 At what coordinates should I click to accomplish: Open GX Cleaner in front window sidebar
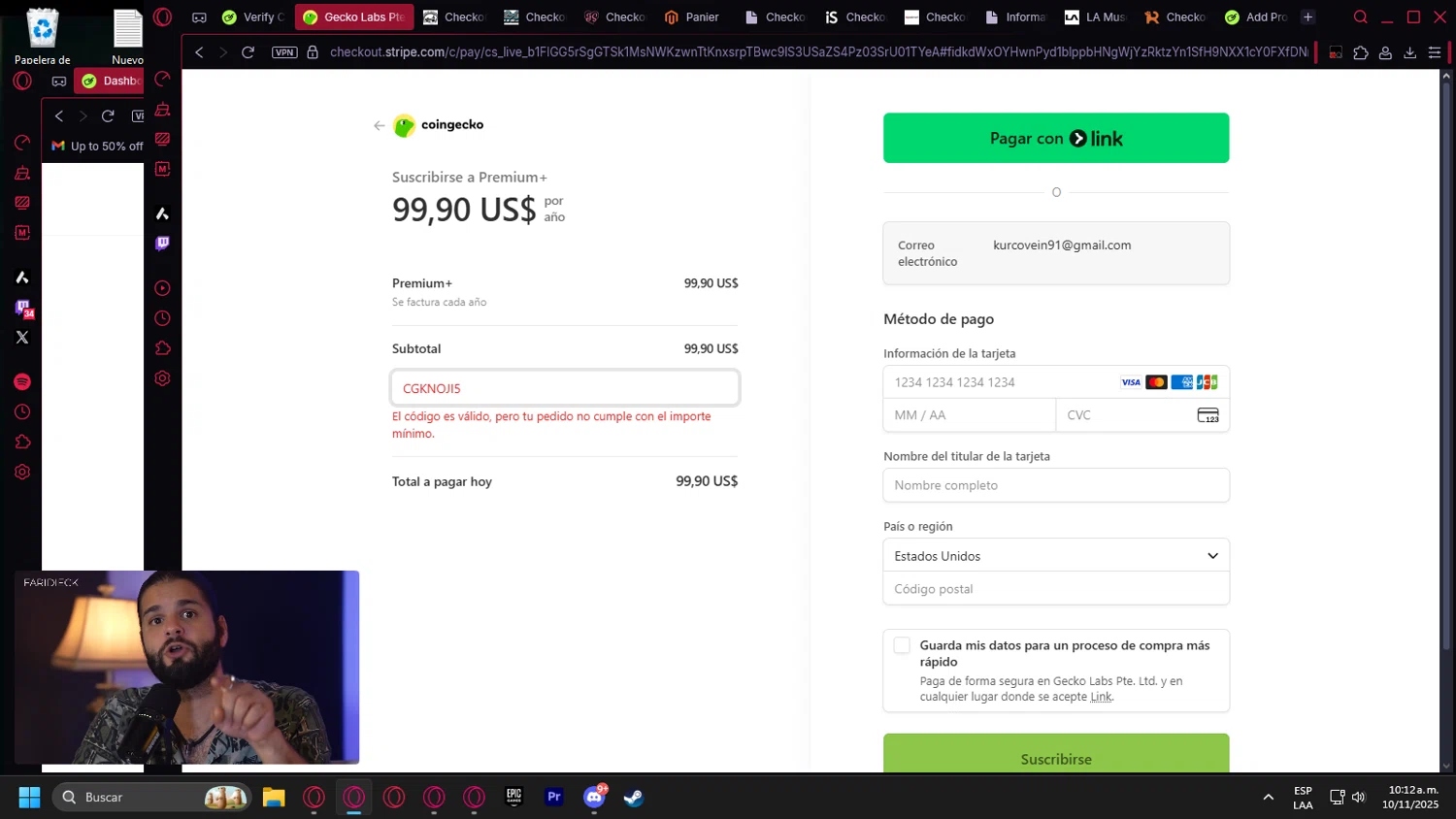162,109
